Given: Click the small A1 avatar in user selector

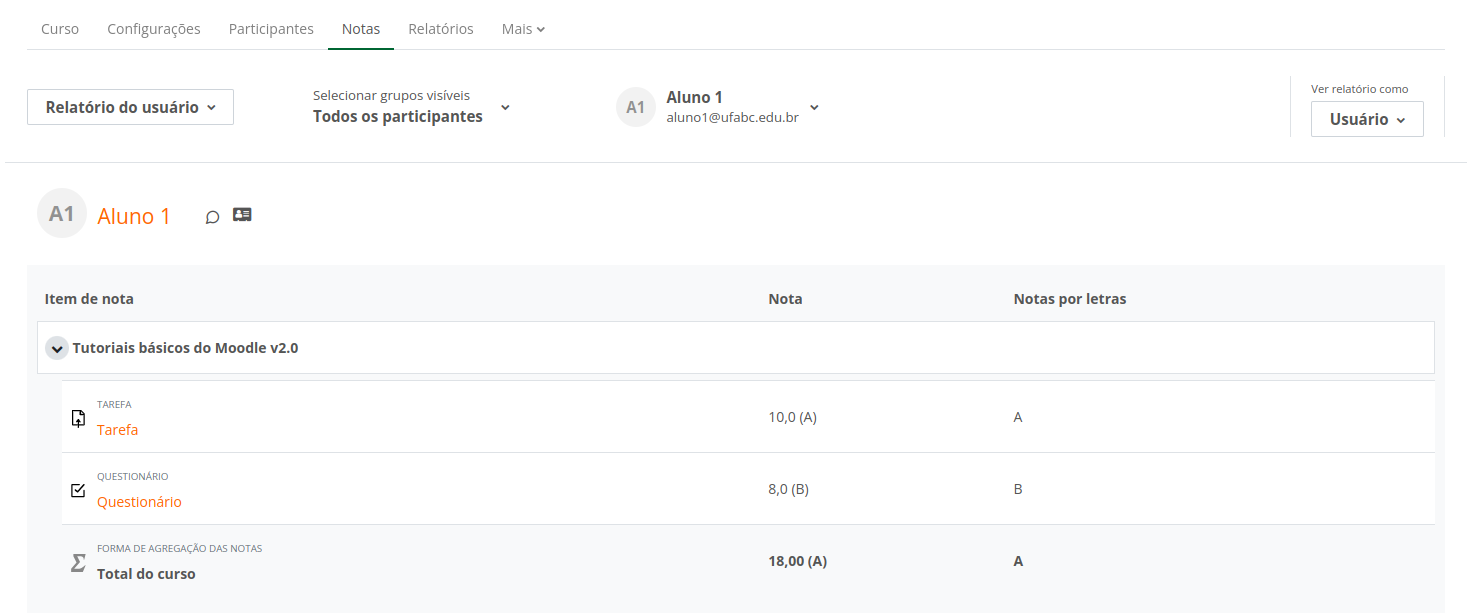Looking at the screenshot, I should click(x=636, y=107).
